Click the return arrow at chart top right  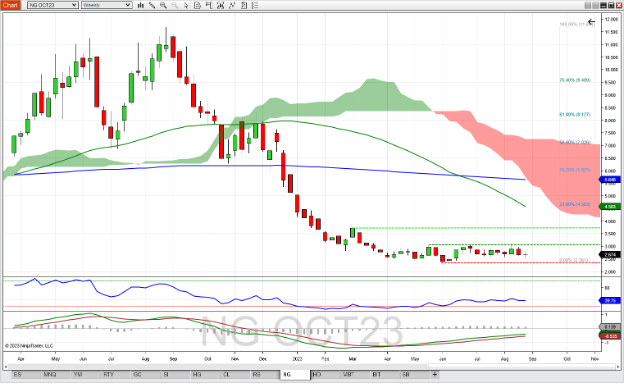tap(591, 21)
